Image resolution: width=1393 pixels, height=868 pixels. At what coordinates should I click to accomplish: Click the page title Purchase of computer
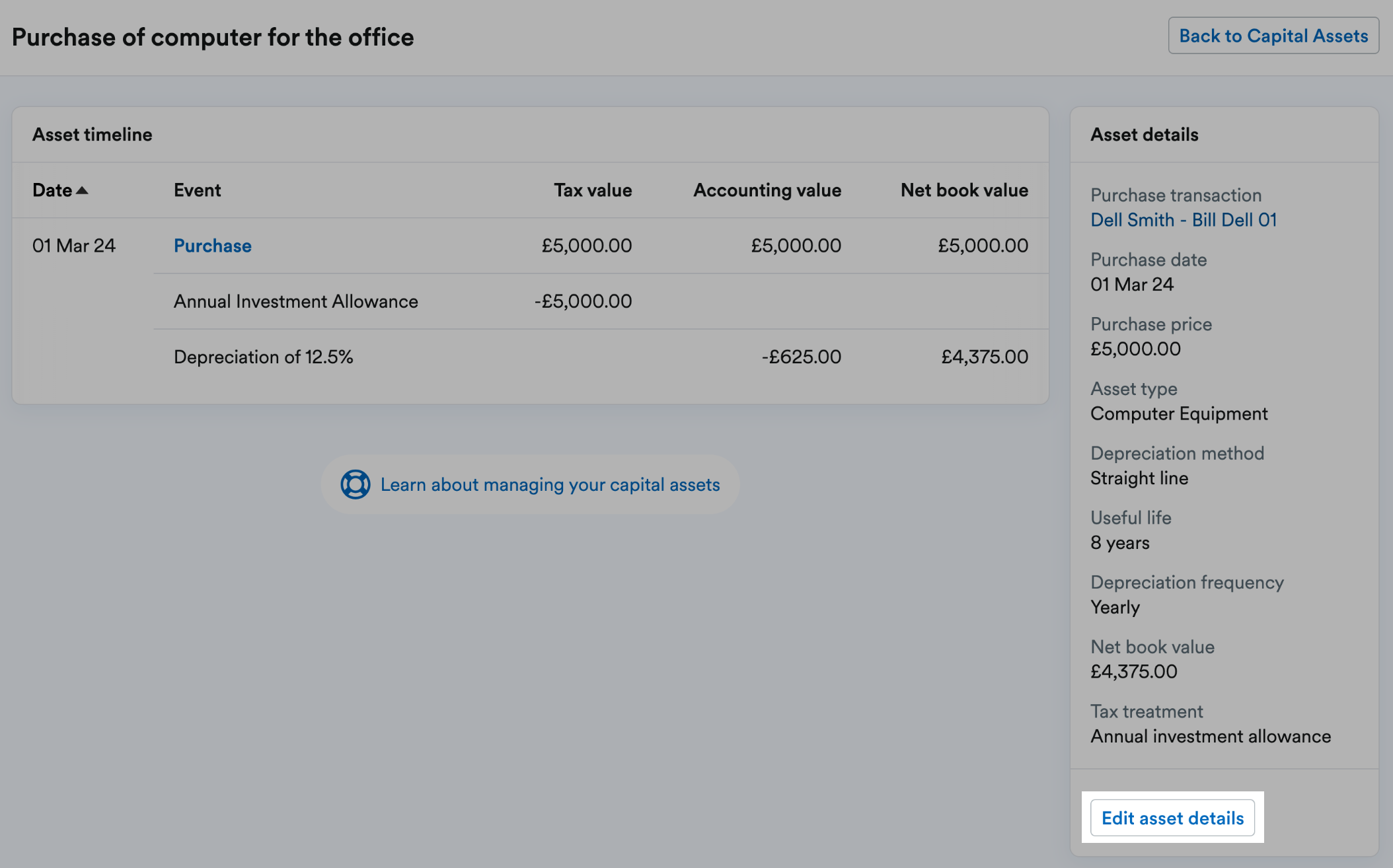click(x=213, y=37)
